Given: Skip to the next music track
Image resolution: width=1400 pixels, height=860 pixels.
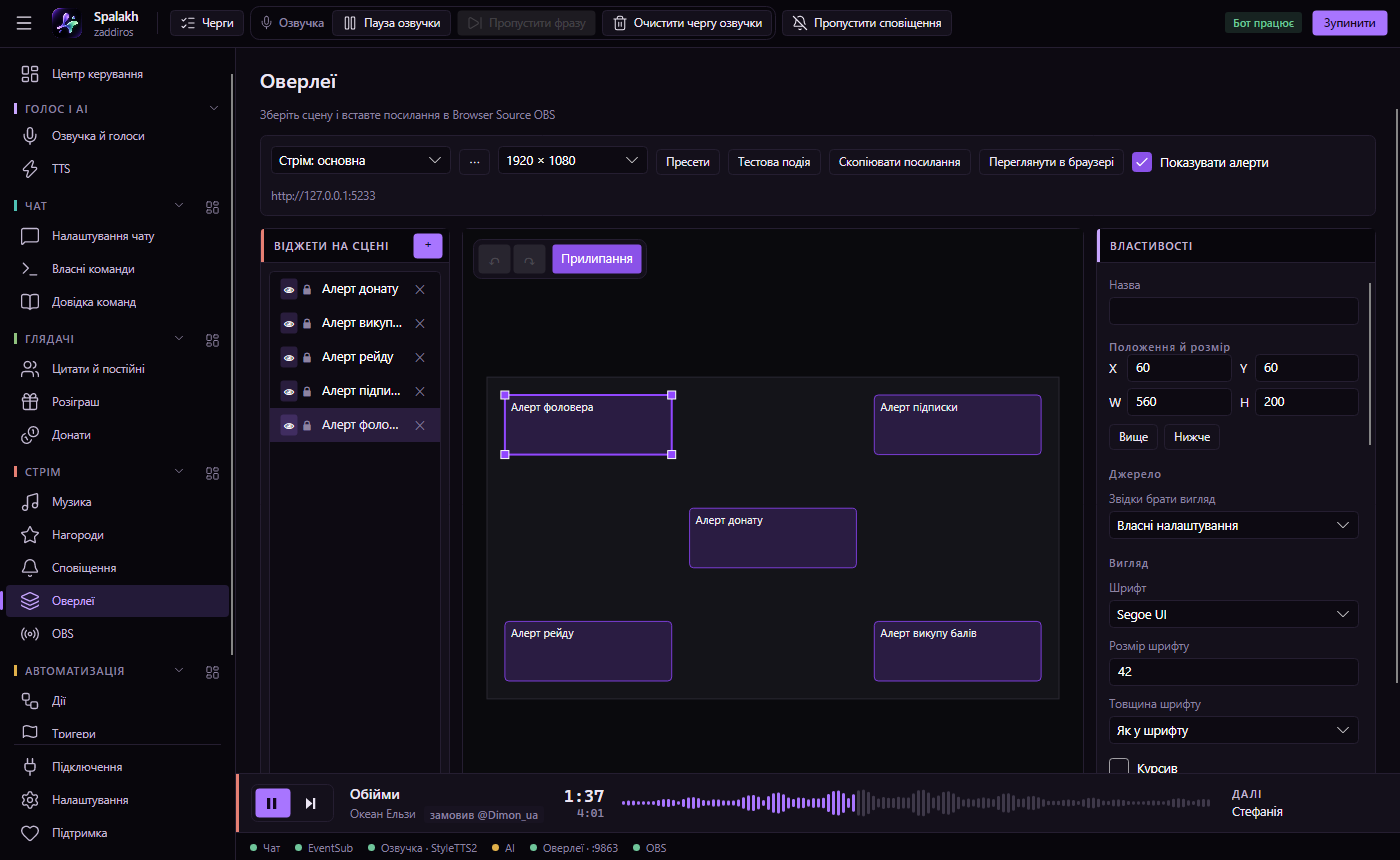Looking at the screenshot, I should pos(310,803).
